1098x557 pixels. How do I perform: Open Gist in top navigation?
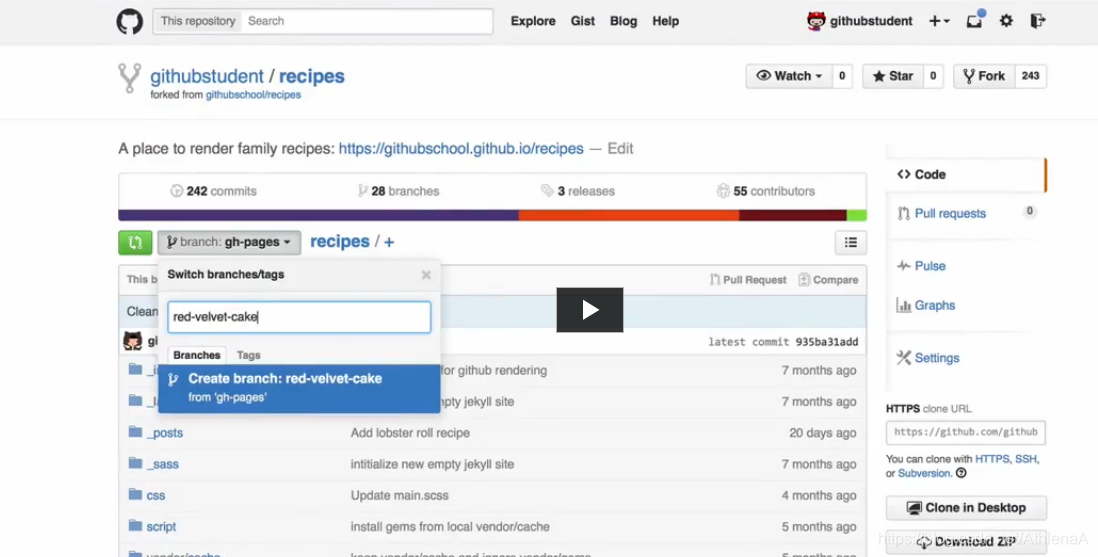click(583, 21)
